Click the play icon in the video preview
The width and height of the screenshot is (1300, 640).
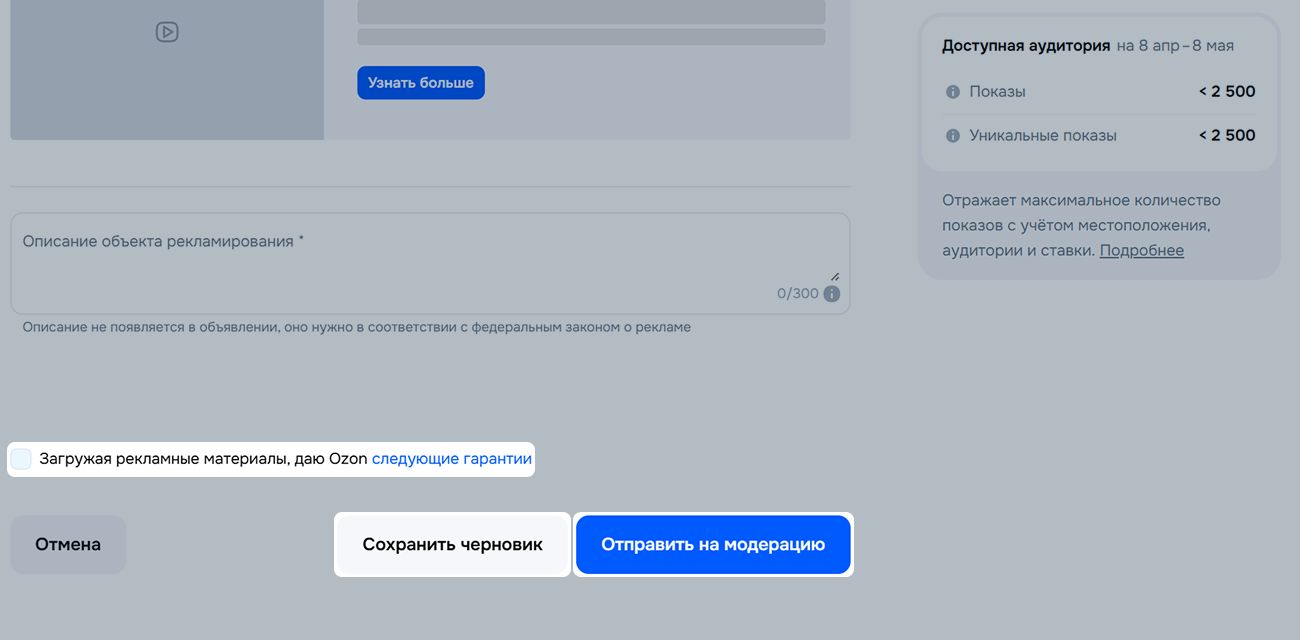point(167,32)
